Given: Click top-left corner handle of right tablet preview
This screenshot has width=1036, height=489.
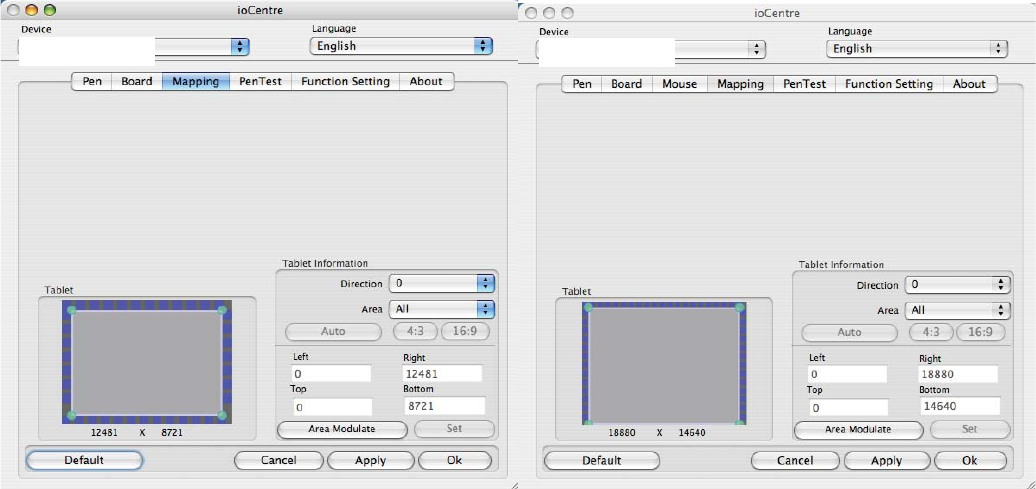Looking at the screenshot, I should (x=588, y=307).
